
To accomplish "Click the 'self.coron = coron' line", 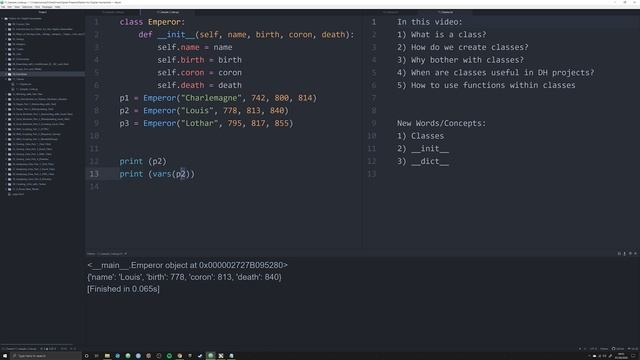I will click(x=199, y=73).
